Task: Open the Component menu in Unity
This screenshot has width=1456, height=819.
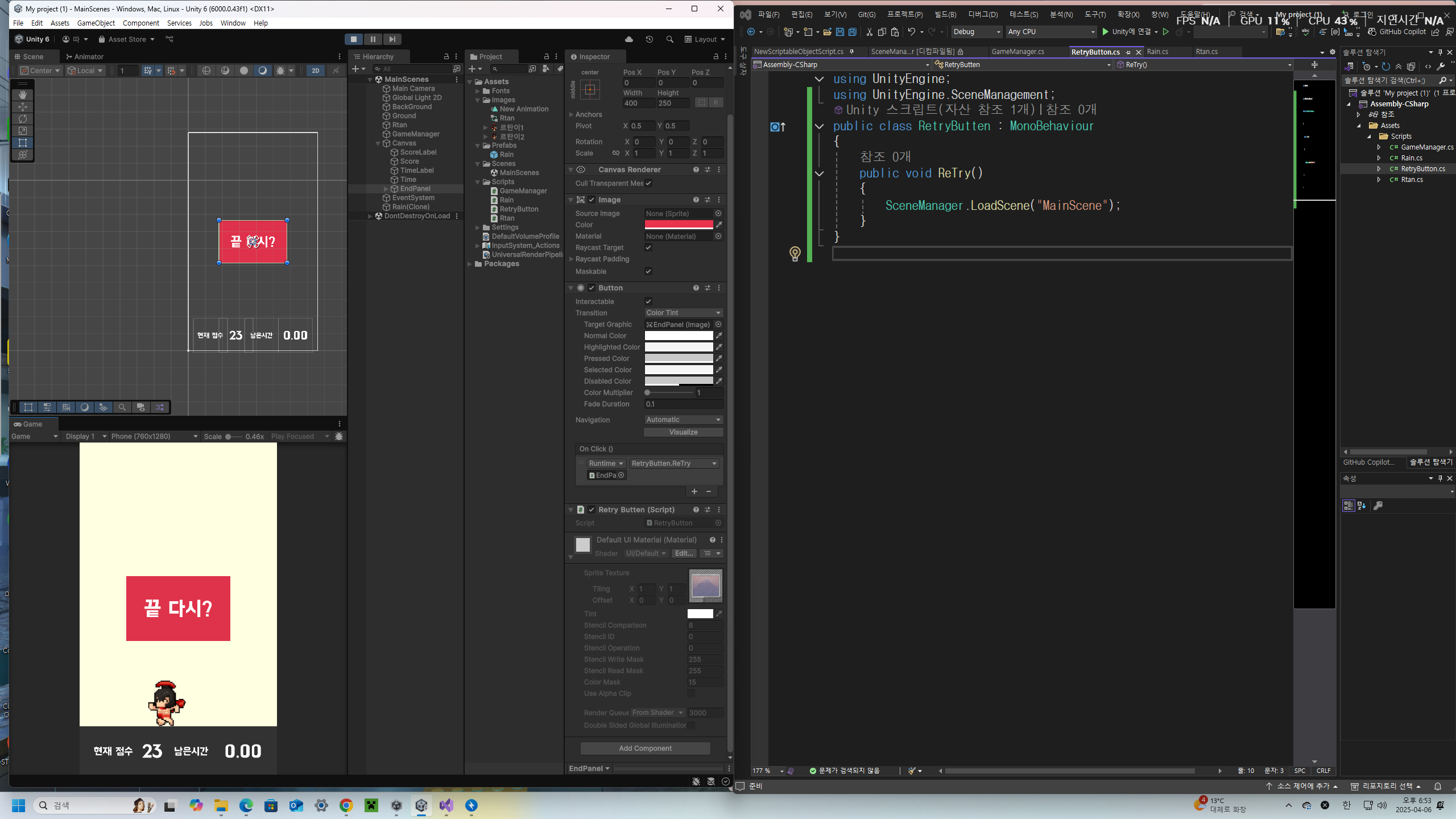Action: pyautogui.click(x=141, y=23)
